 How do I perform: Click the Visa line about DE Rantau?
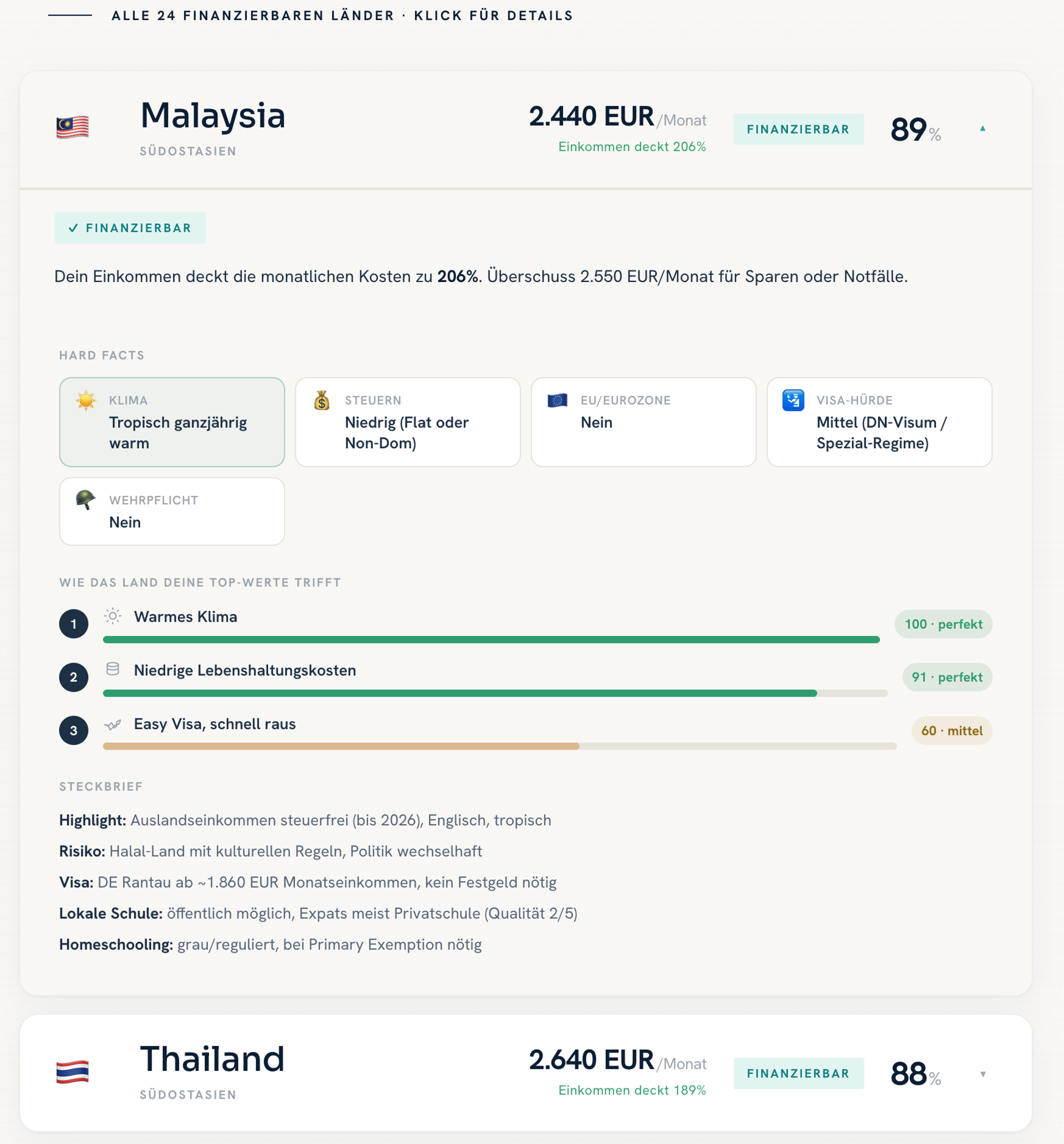(x=308, y=882)
